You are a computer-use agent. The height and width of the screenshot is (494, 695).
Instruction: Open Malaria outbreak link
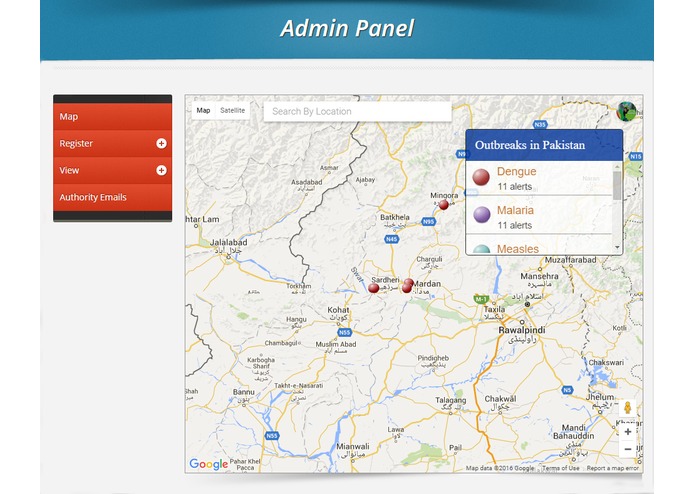click(515, 210)
